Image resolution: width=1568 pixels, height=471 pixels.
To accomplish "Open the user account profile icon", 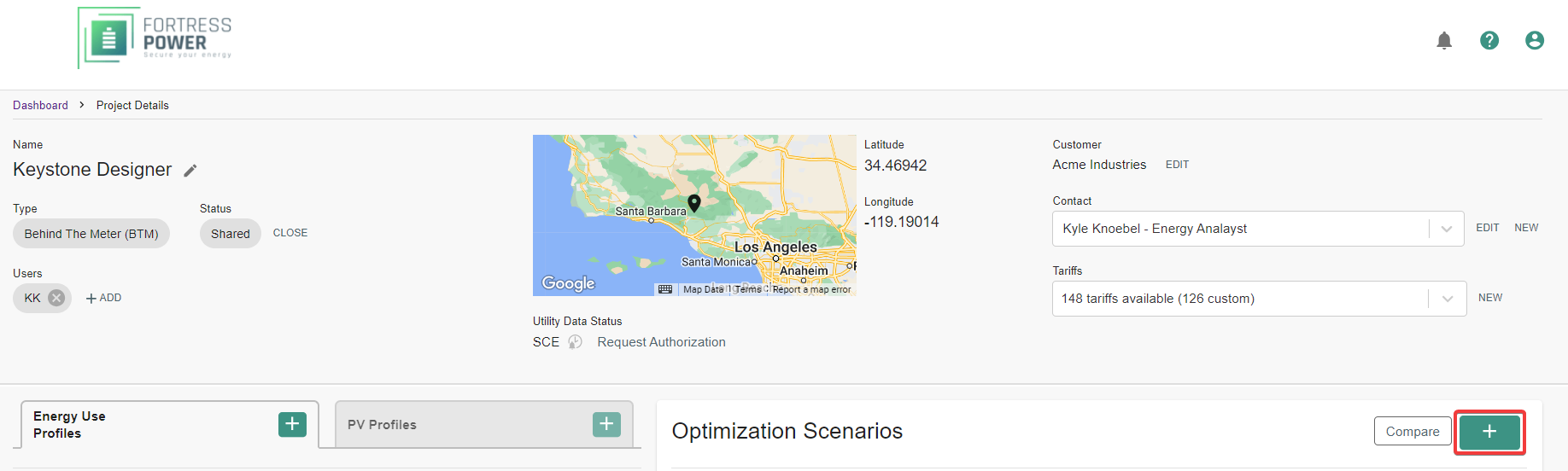I will click(x=1535, y=40).
